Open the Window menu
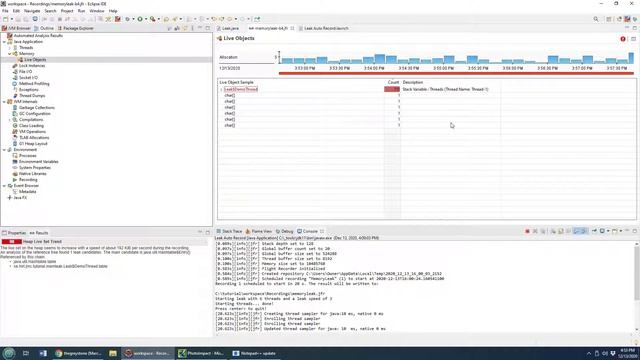 point(97,11)
